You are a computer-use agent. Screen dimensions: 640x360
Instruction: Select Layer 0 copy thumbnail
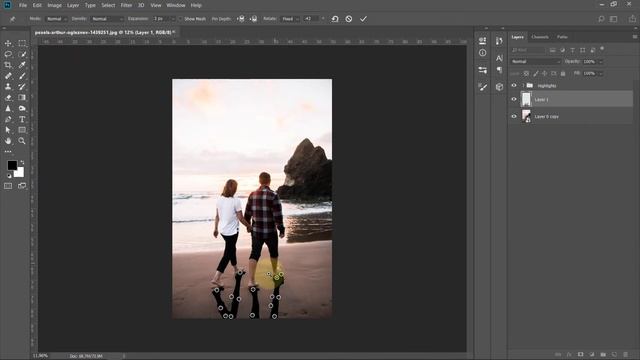coord(526,116)
